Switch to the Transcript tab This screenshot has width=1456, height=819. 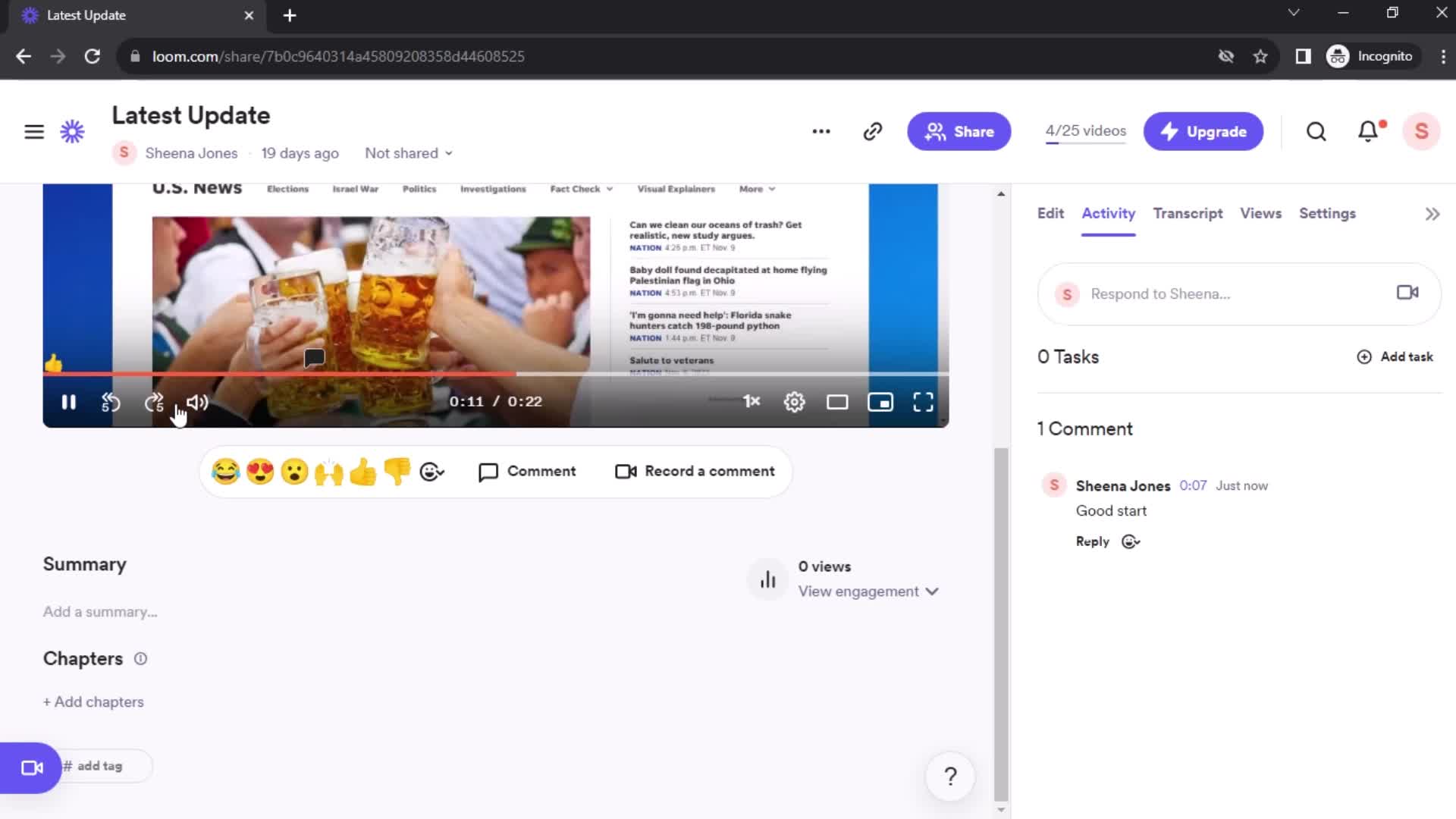coord(1187,213)
